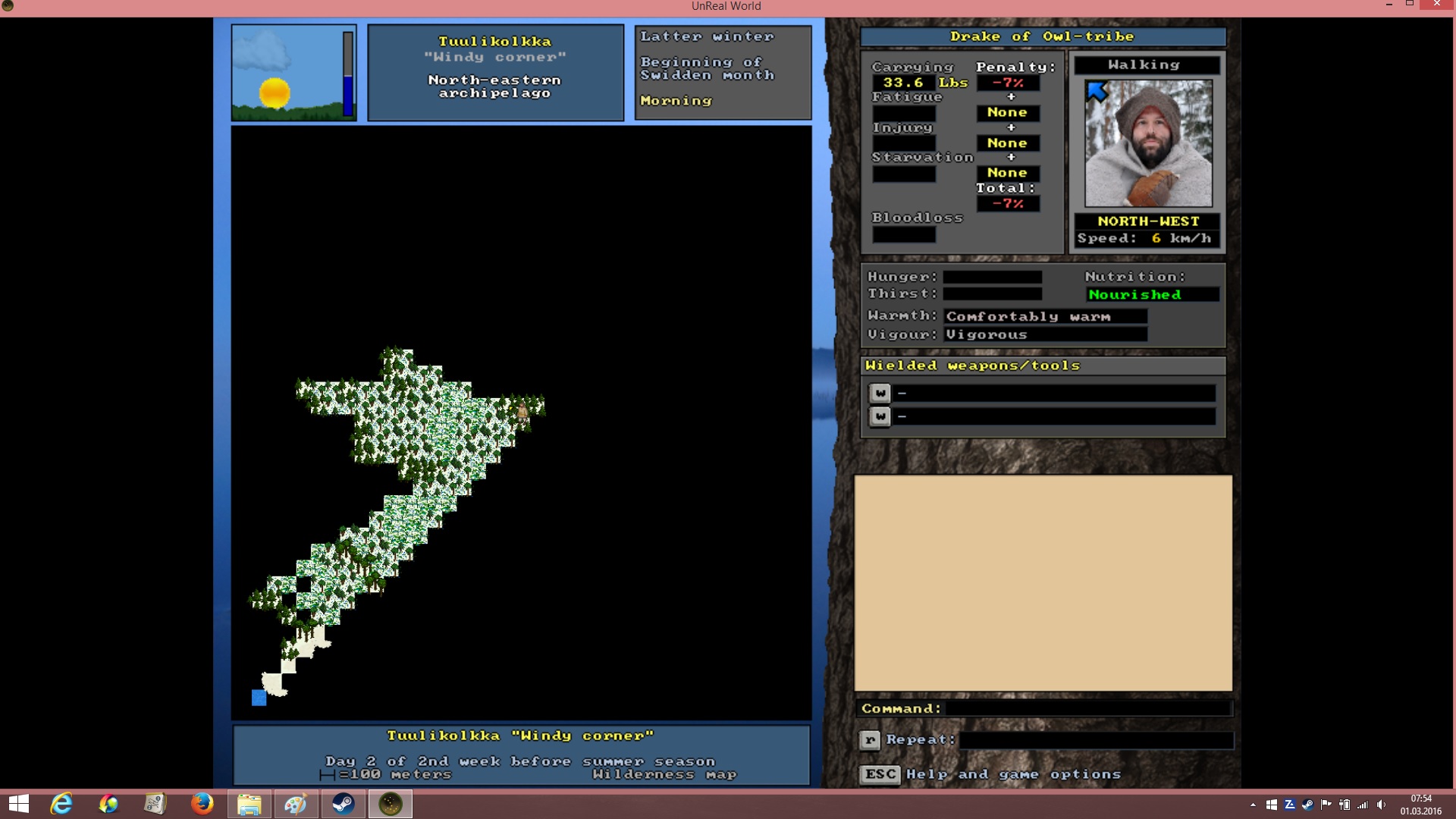
Task: Click the 'r' Repeat key icon
Action: pos(870,740)
